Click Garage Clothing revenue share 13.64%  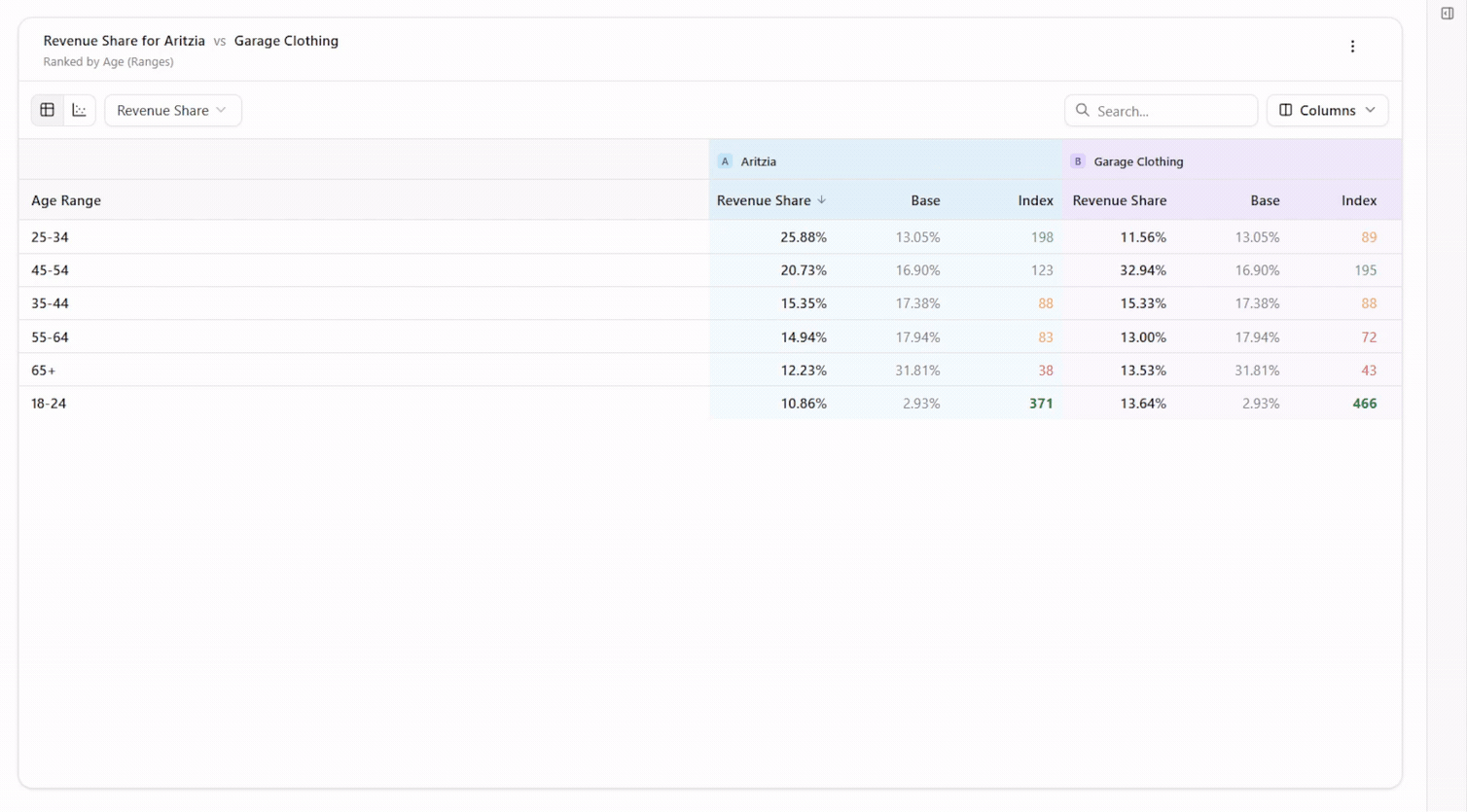point(1143,404)
